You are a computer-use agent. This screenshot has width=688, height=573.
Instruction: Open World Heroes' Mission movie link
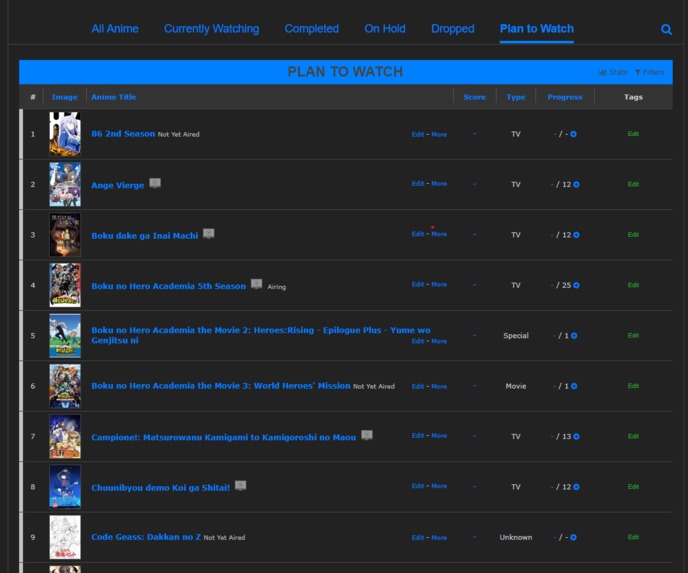click(x=221, y=386)
